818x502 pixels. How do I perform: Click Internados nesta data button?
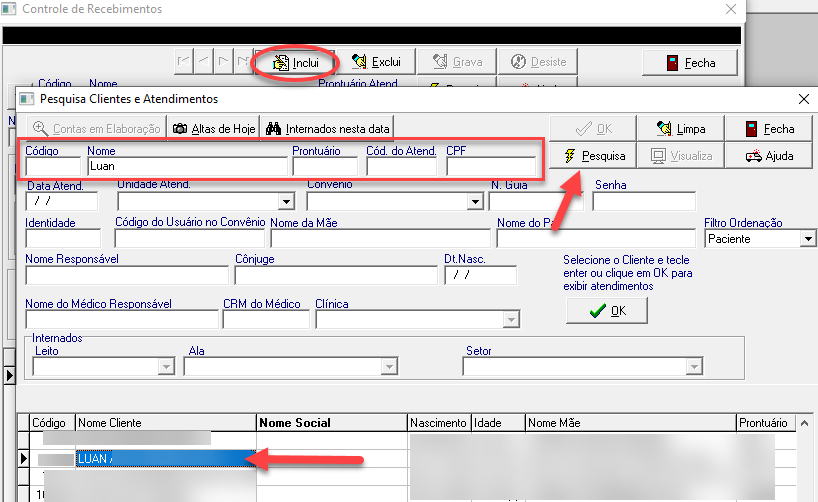pos(327,128)
